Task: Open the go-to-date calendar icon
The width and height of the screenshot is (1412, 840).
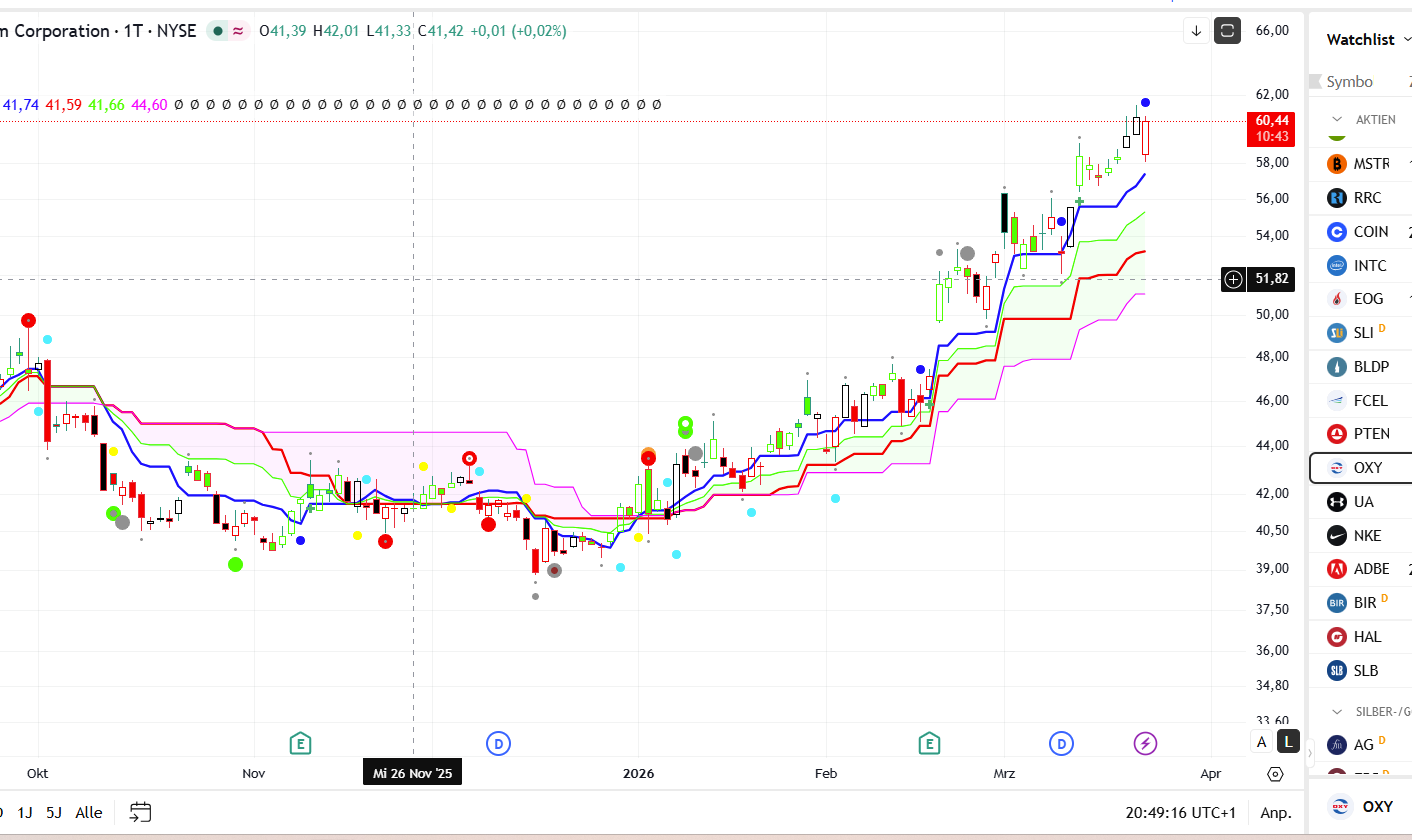Action: pos(141,812)
